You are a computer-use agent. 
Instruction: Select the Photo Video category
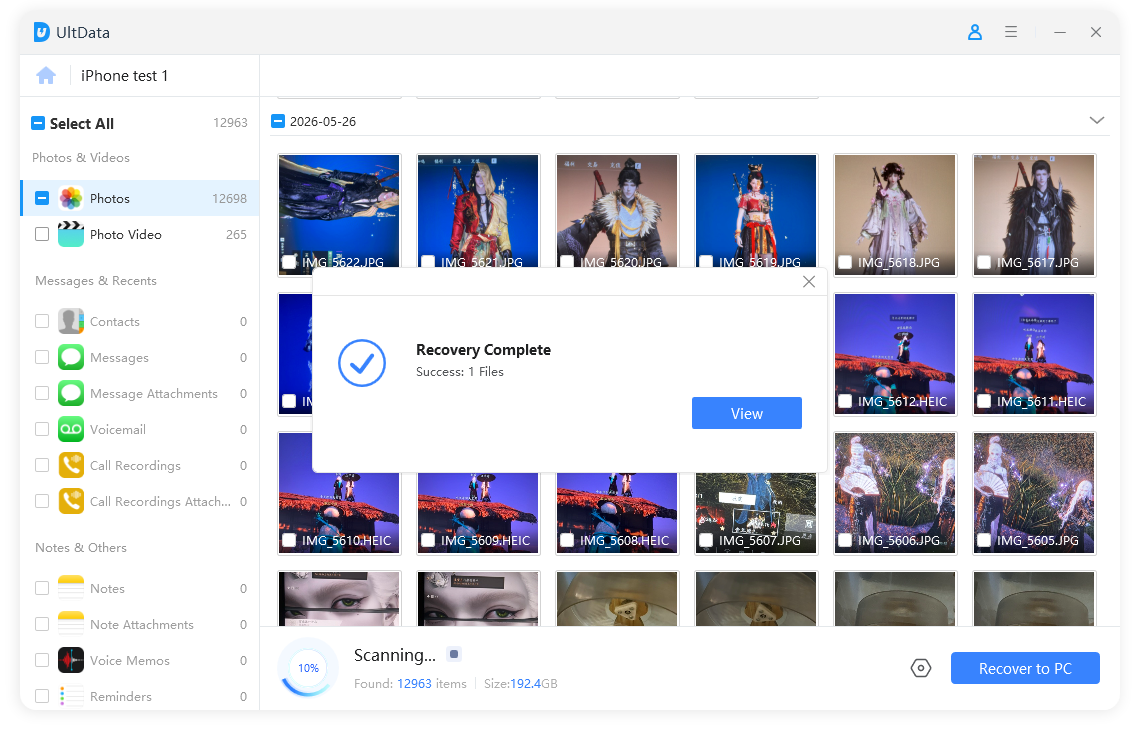coord(140,234)
